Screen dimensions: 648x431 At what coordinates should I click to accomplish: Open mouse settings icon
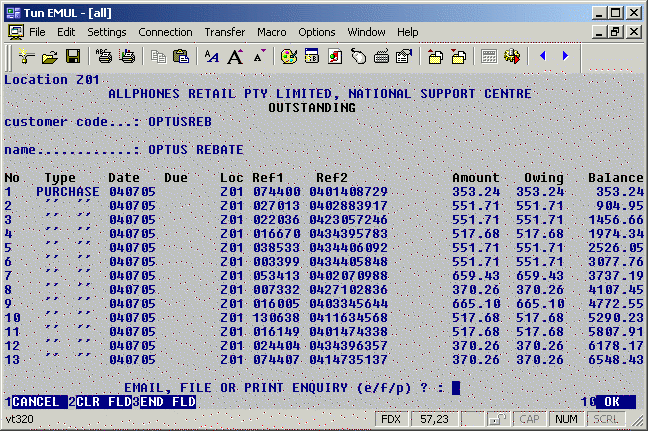tap(358, 57)
